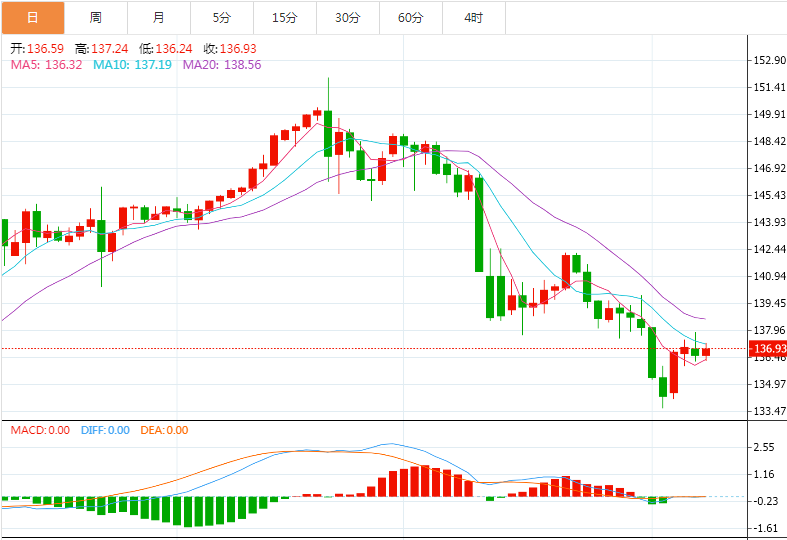Click the 140.94 price axis label
787x540 pixels.
(x=769, y=277)
